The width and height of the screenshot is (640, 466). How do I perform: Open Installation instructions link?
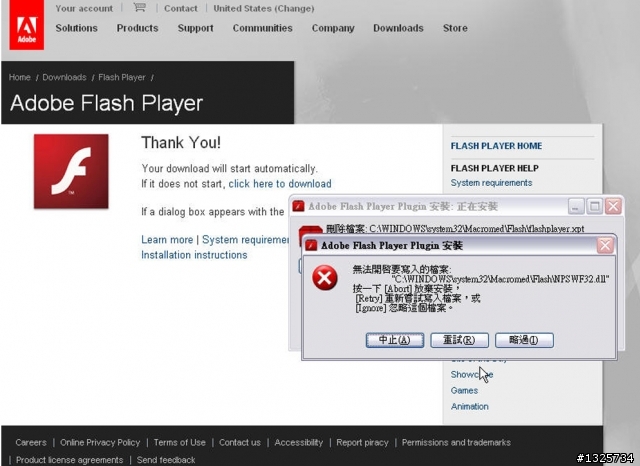coord(194,255)
